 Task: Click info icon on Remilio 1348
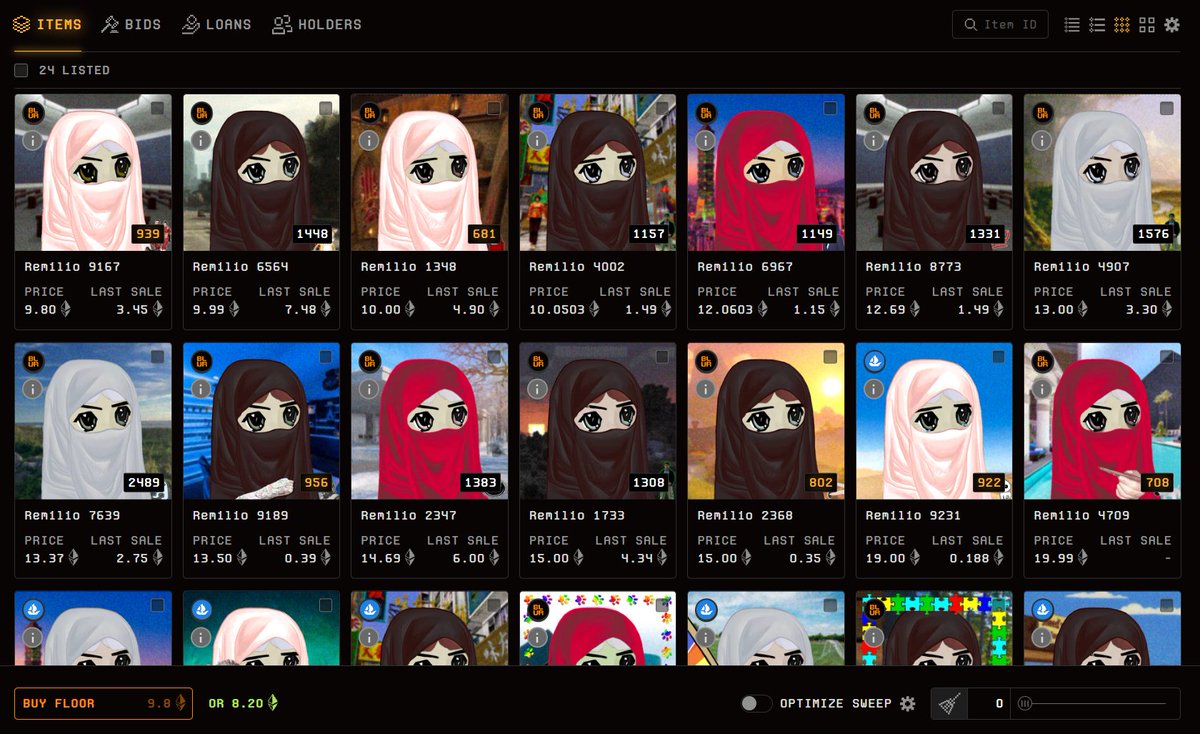pyautogui.click(x=369, y=140)
